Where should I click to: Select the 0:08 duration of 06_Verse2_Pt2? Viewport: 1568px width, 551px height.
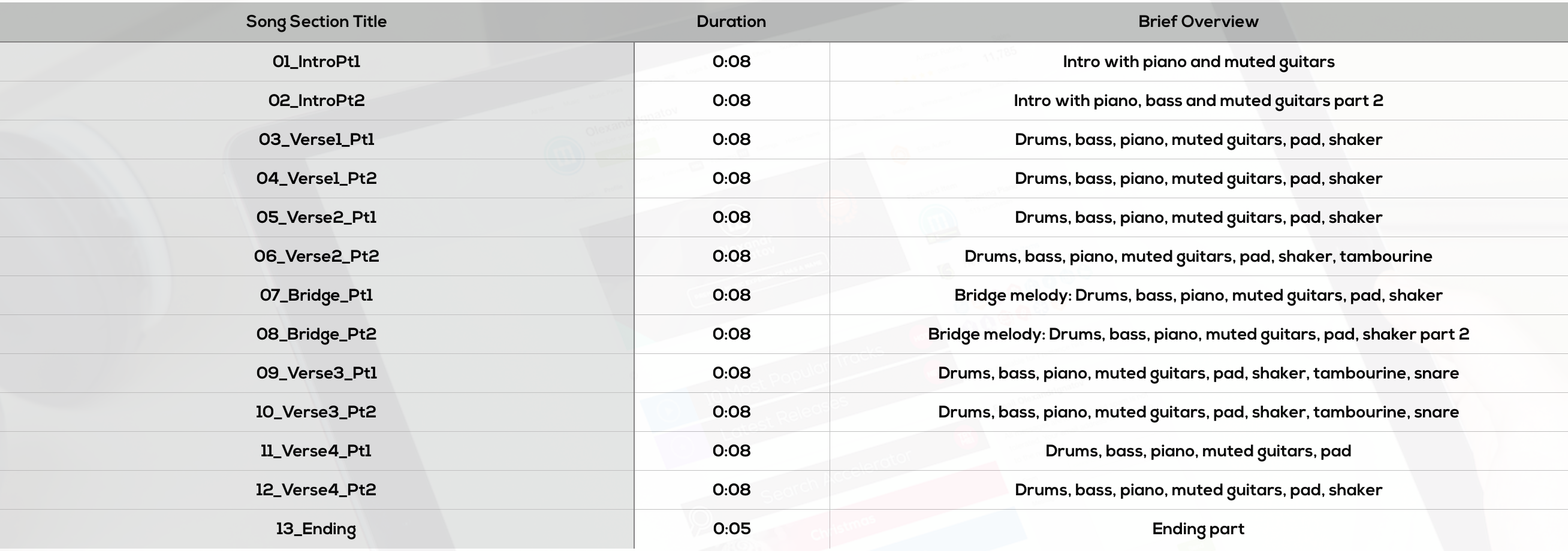point(731,256)
